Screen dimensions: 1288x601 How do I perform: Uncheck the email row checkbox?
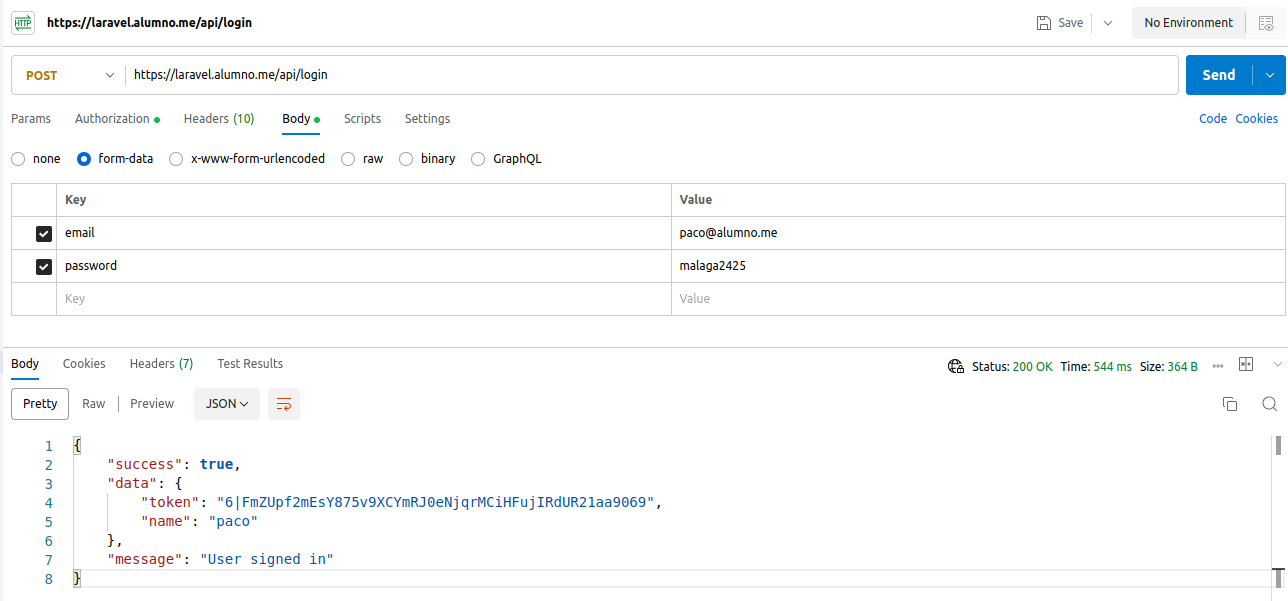click(x=44, y=234)
